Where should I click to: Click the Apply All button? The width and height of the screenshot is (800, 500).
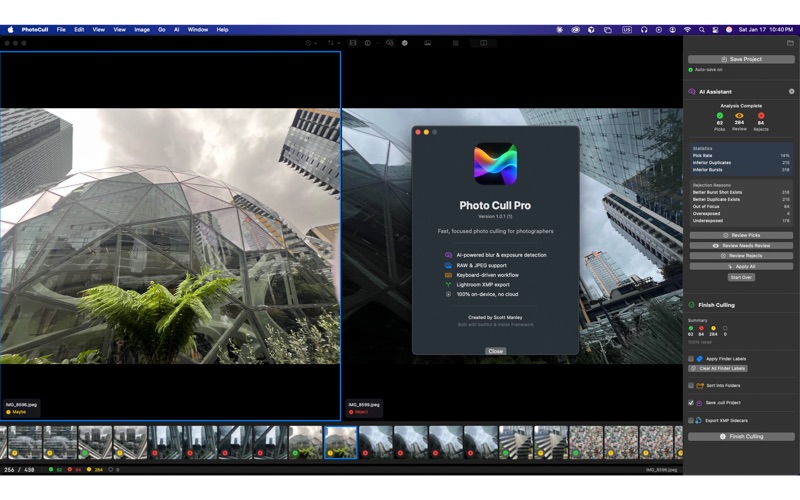[x=741, y=266]
